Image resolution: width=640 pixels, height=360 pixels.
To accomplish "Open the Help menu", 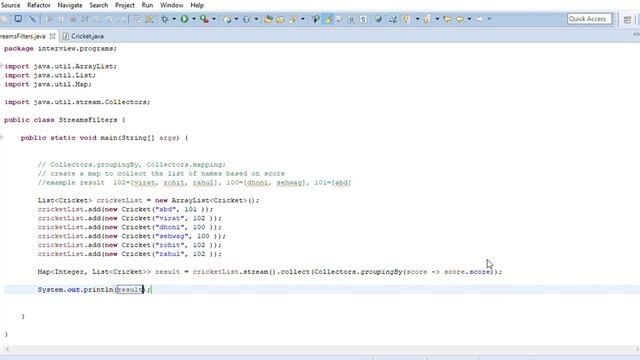I will [x=197, y=5].
